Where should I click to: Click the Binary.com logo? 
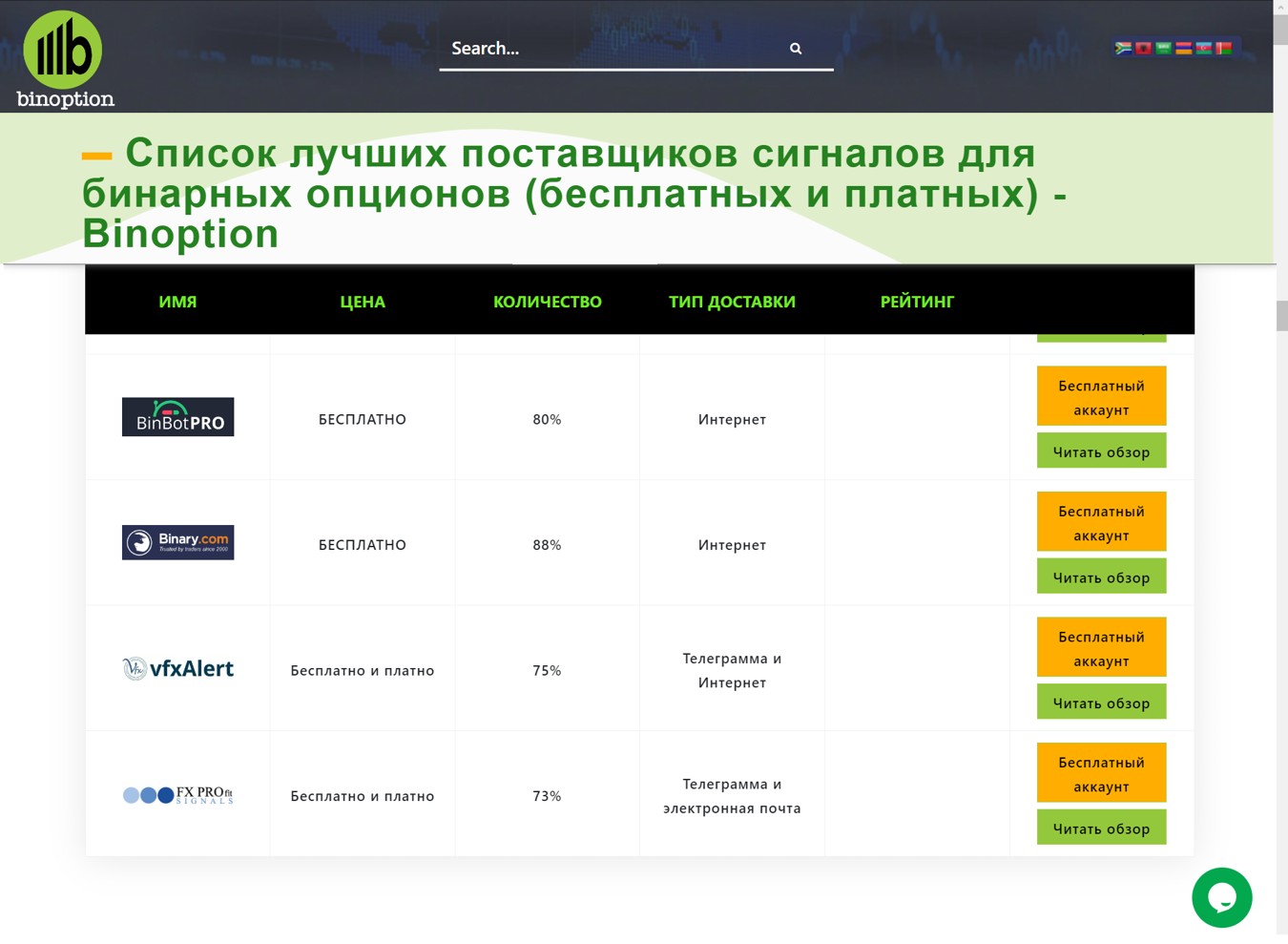tap(177, 542)
